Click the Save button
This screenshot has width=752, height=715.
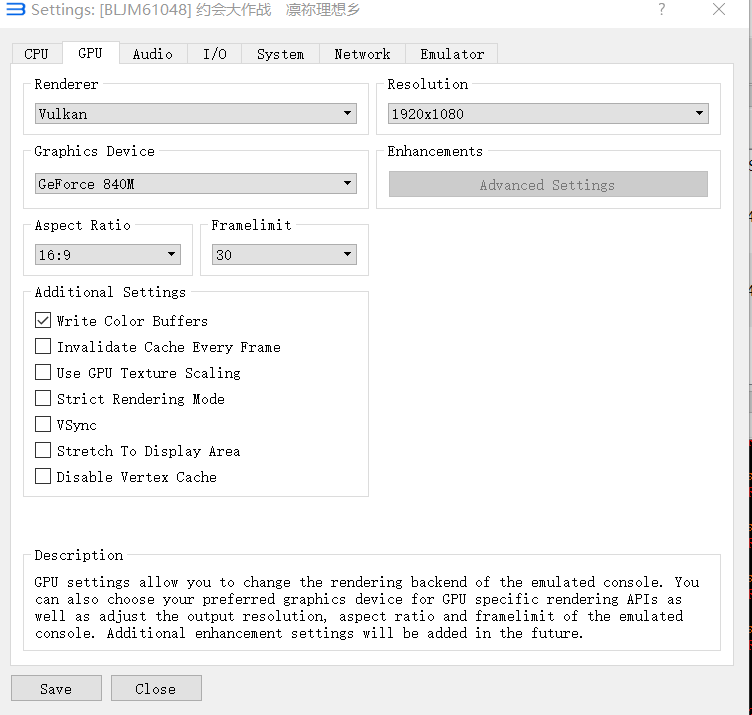click(x=56, y=689)
